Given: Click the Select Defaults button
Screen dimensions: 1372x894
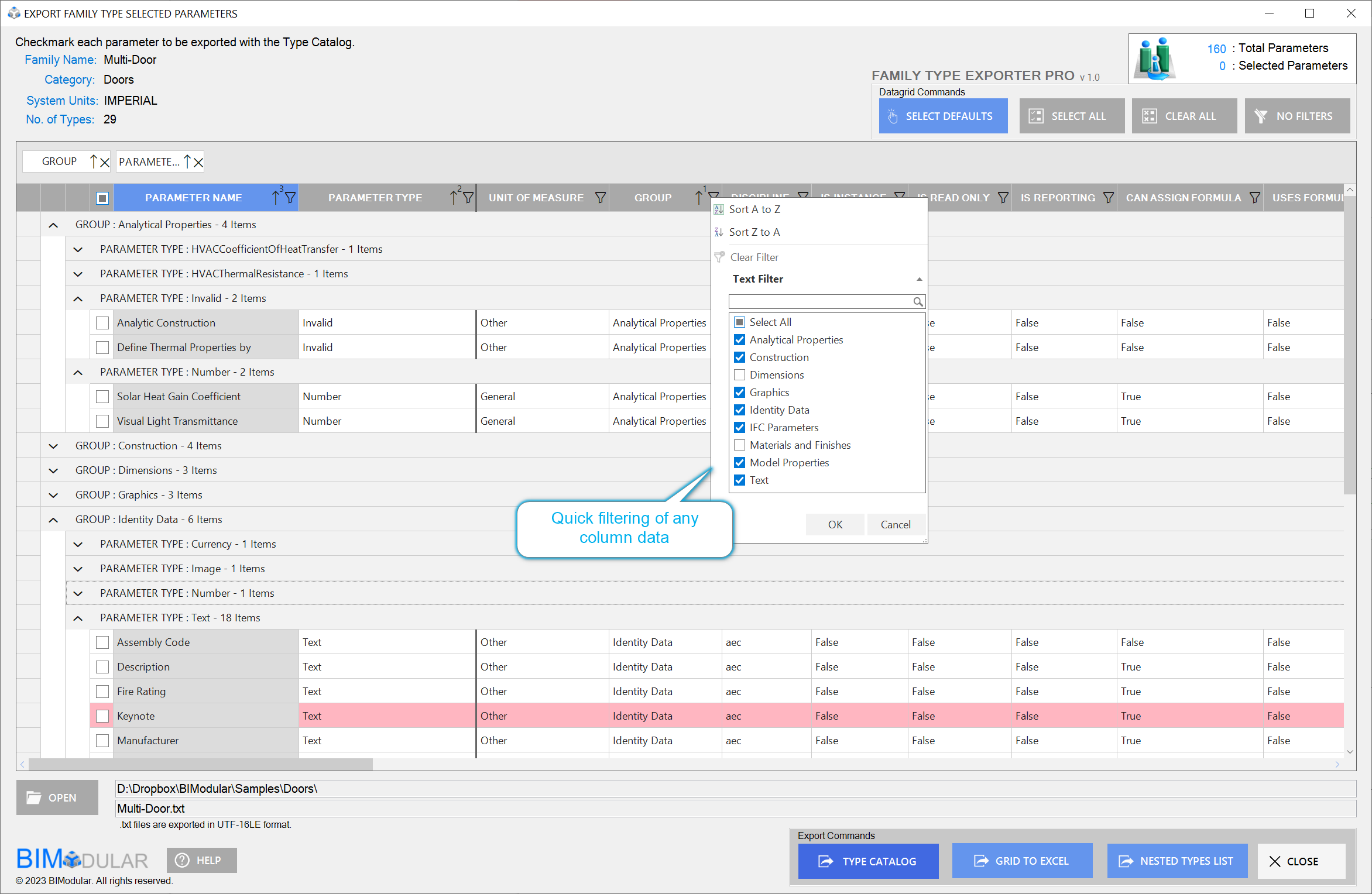Looking at the screenshot, I should (x=943, y=116).
